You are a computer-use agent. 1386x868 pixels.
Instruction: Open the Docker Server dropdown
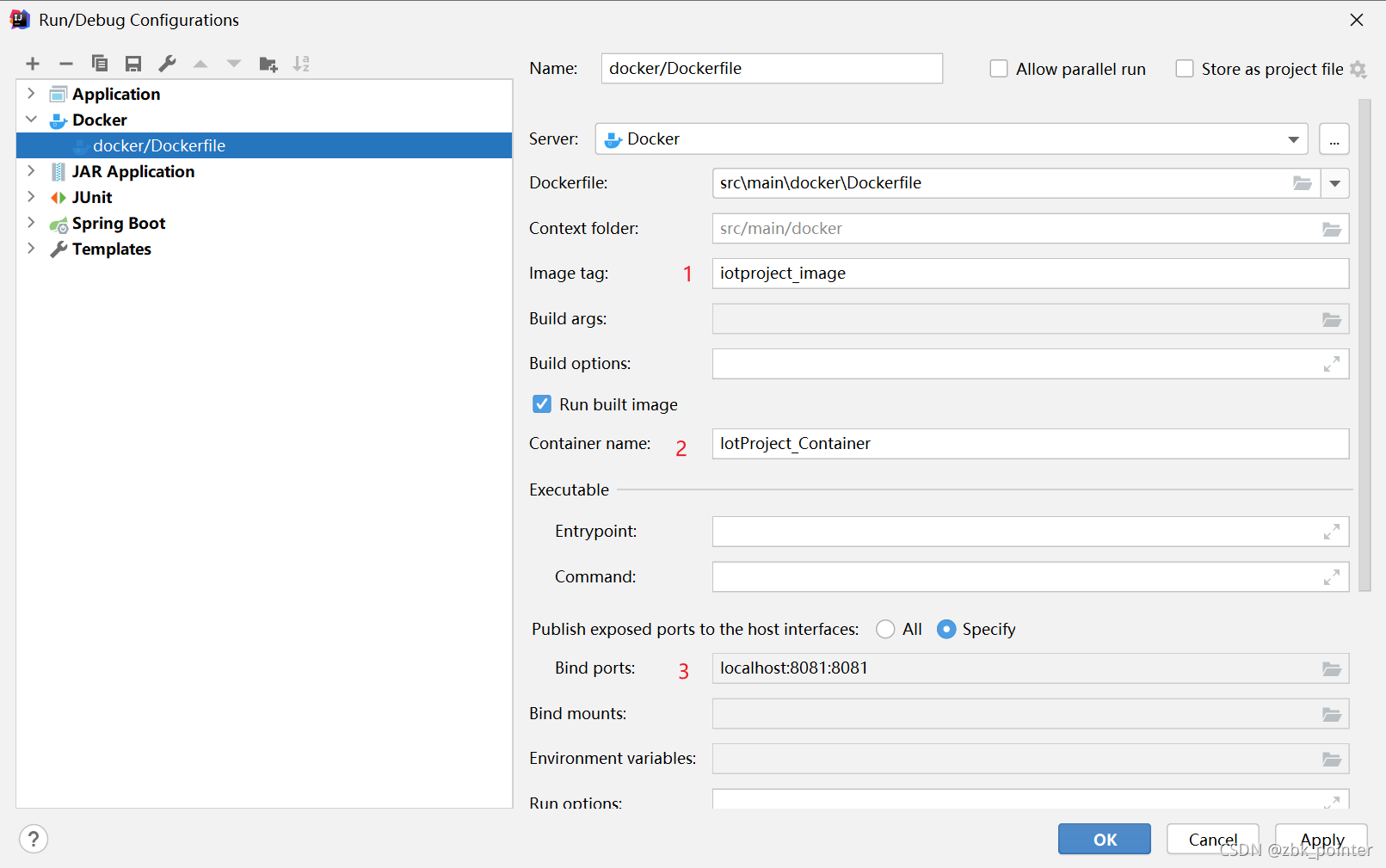click(x=1293, y=139)
